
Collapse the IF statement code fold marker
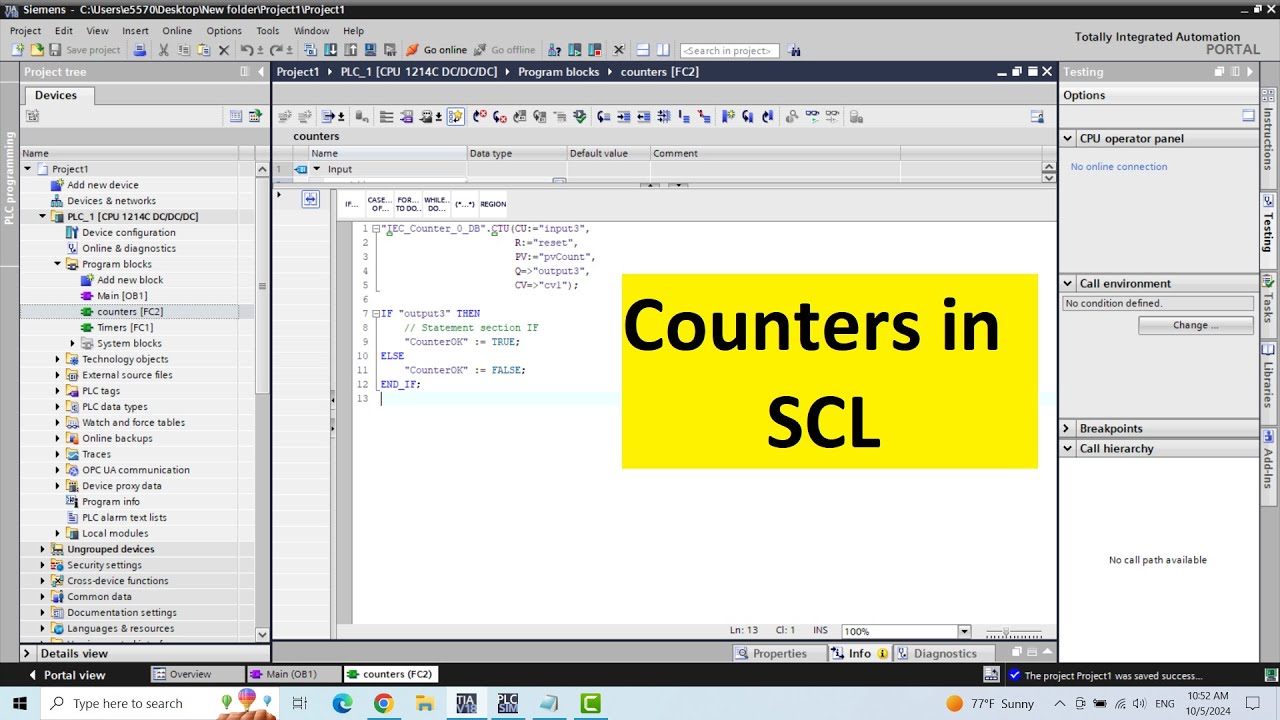[376, 314]
